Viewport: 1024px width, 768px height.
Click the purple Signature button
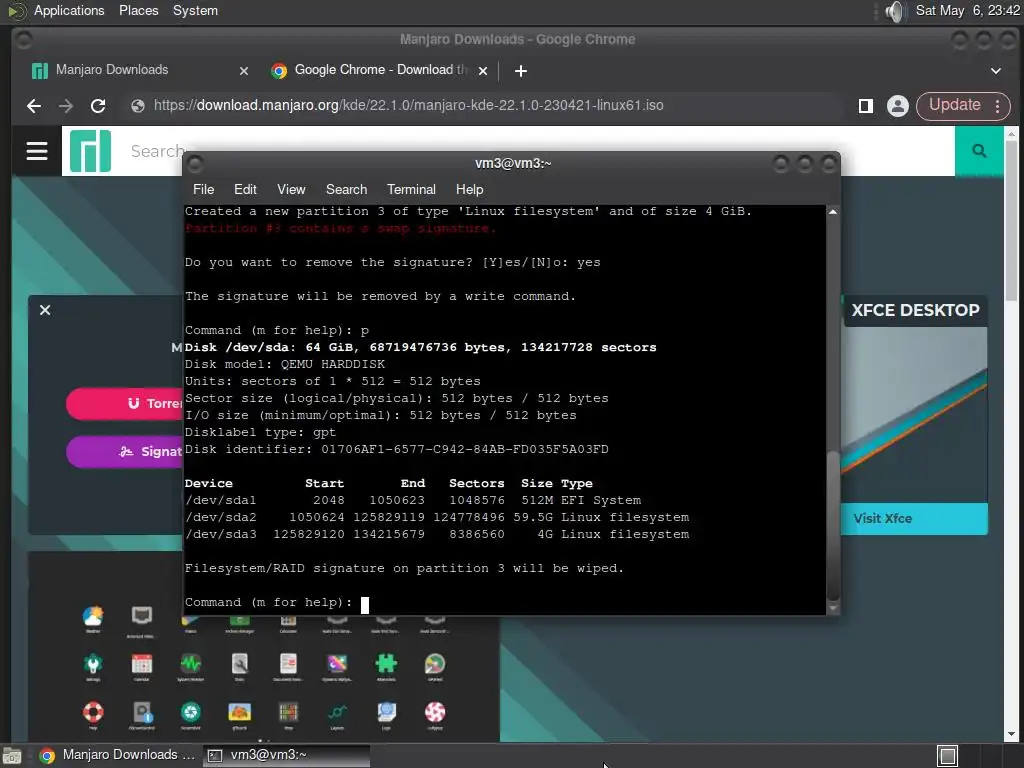tap(124, 451)
